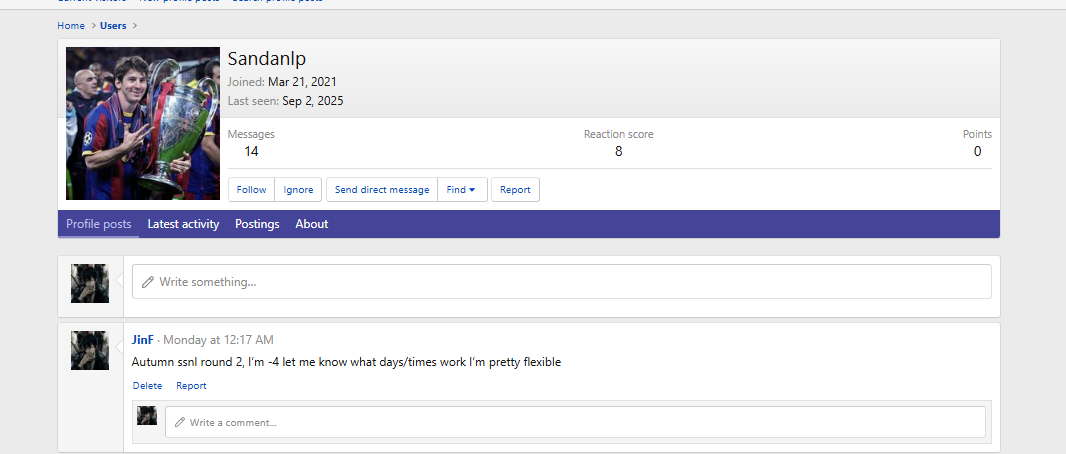Select the About tab
Viewport: 1066px width, 454px height.
coord(311,224)
